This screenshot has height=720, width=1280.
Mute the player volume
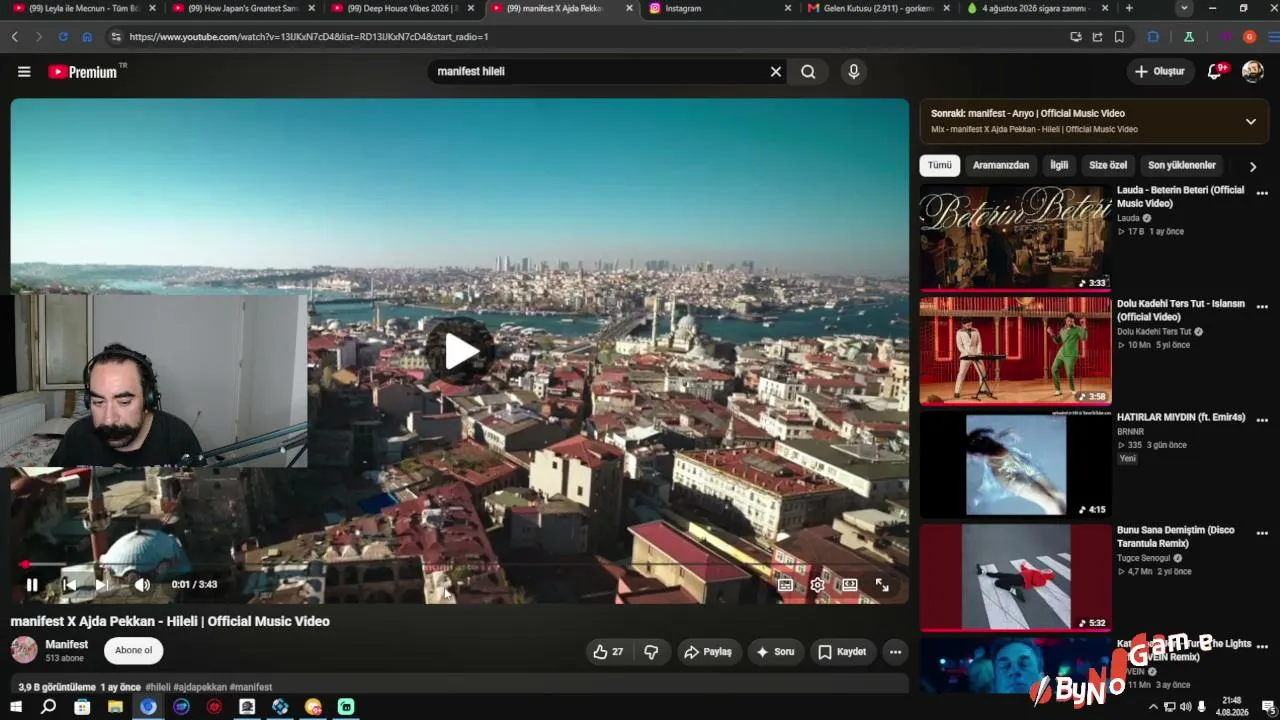(142, 585)
